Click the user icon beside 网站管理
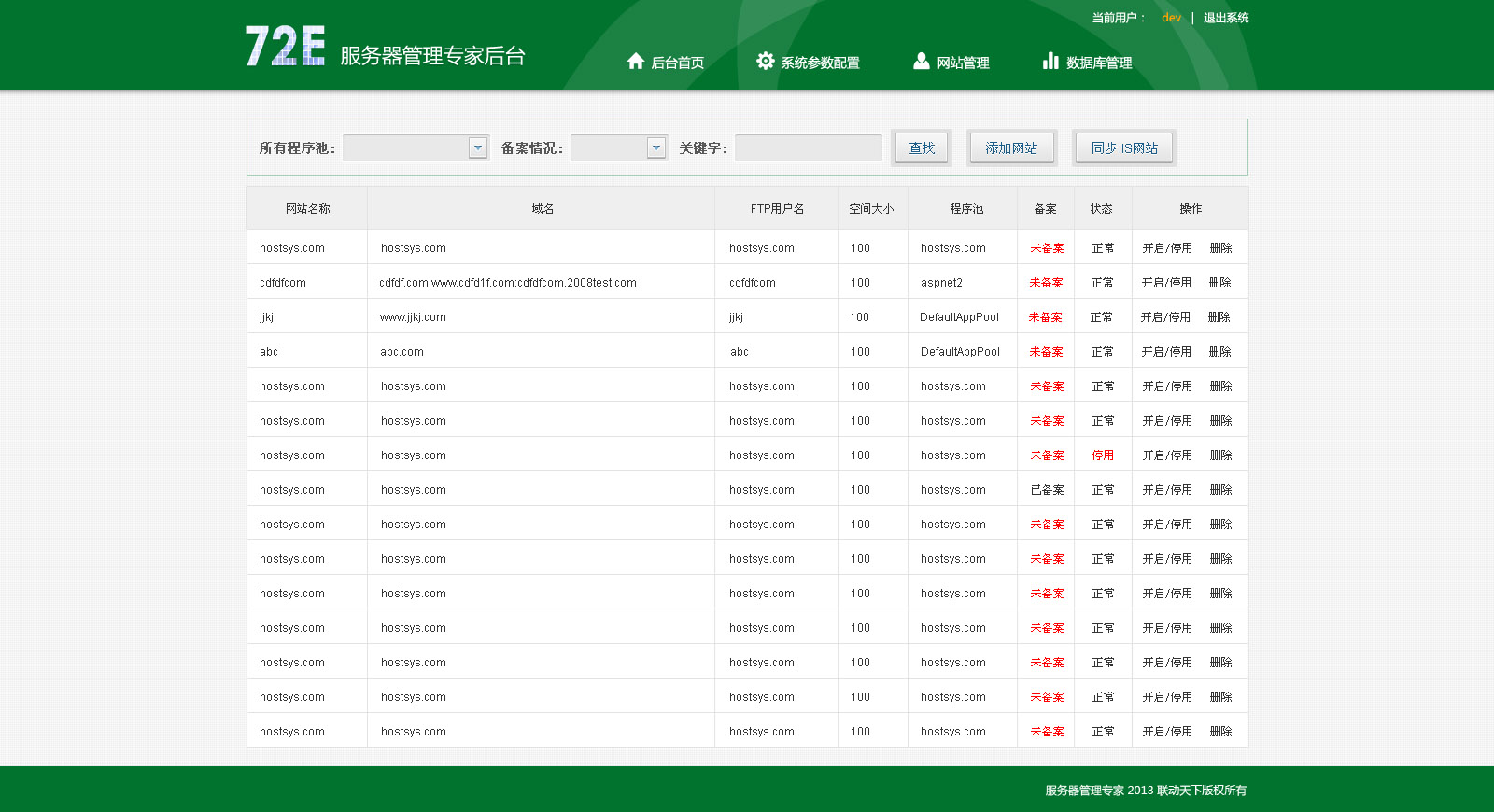 (922, 61)
